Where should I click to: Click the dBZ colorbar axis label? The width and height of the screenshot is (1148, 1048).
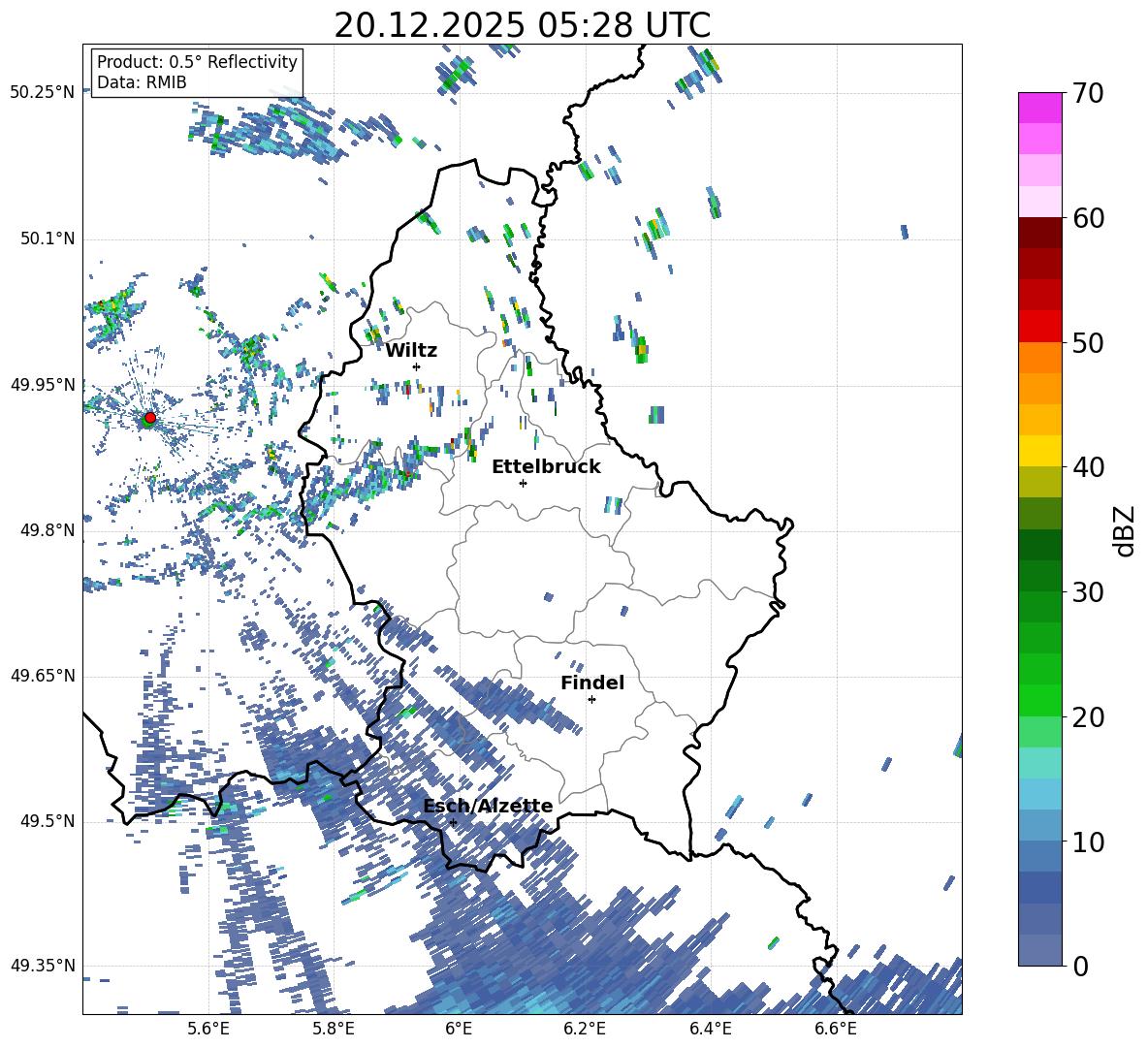click(1126, 530)
